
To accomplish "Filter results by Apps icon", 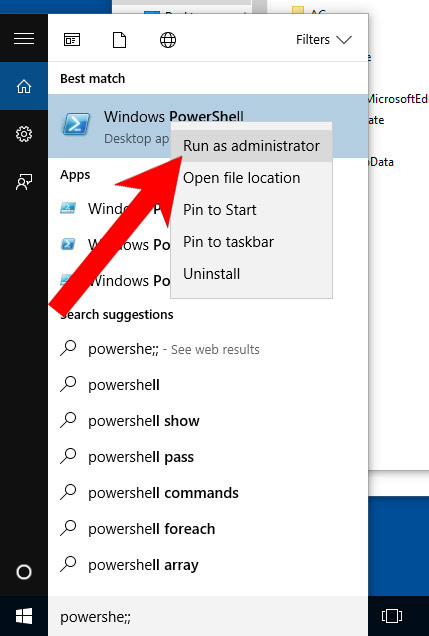I will tap(72, 40).
